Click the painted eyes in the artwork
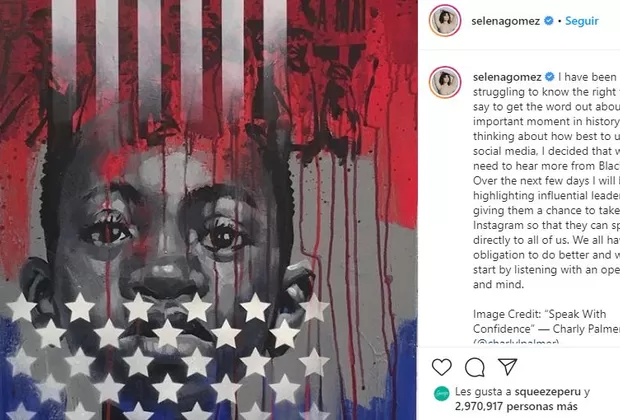This screenshot has width=620, height=420. pyautogui.click(x=164, y=229)
